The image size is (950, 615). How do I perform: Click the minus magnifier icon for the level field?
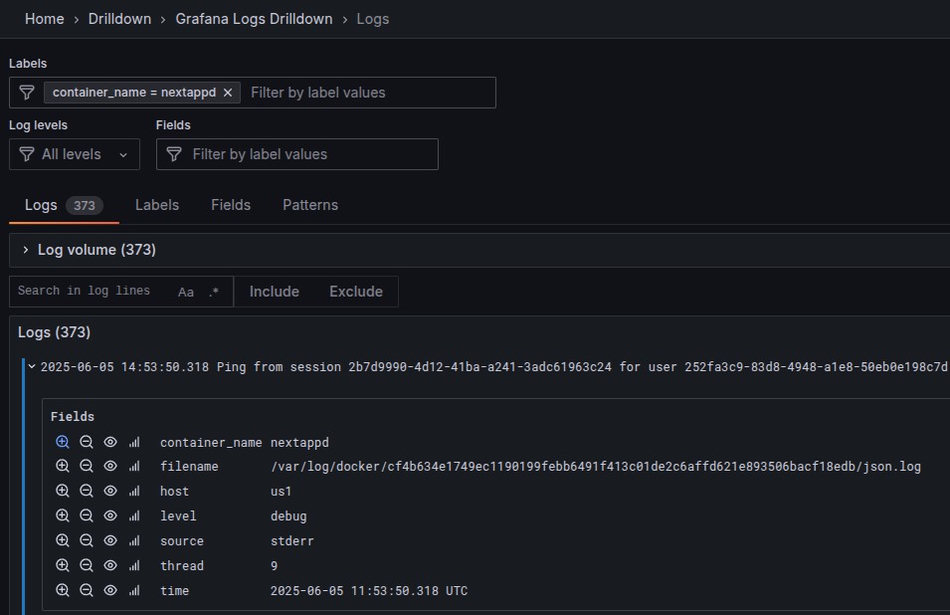[86, 516]
